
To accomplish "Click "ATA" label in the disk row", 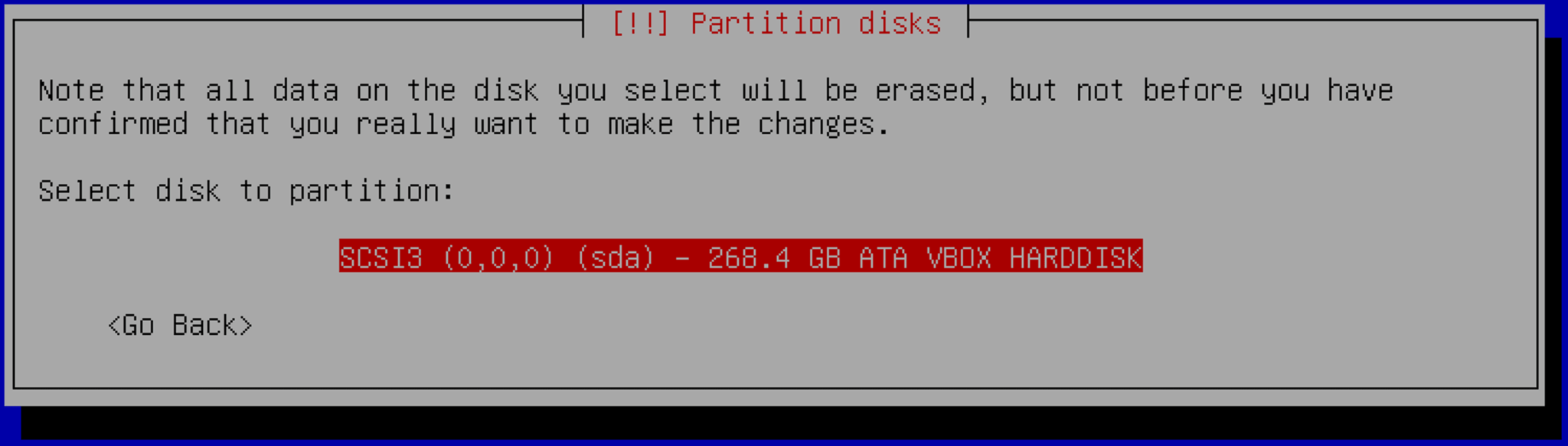I will pos(883,257).
